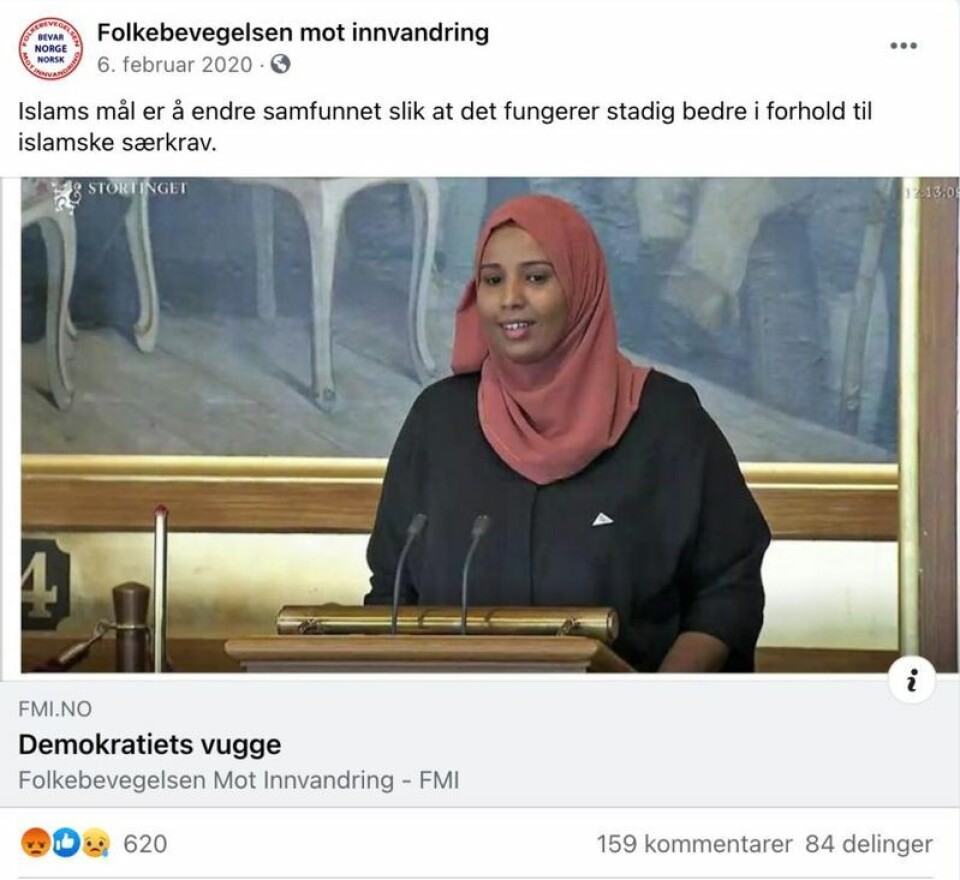Click the sad reaction emoji
This screenshot has width=960, height=880.
(x=95, y=843)
